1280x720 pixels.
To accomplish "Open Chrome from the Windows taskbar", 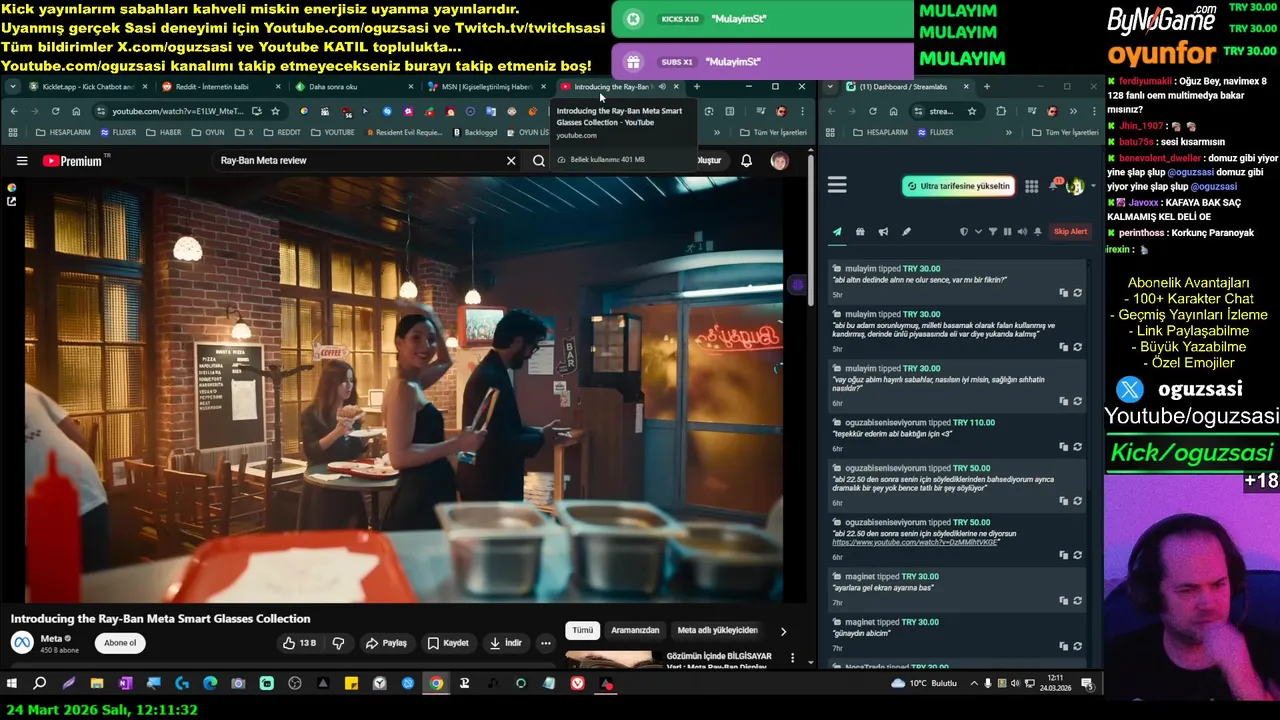I will pyautogui.click(x=436, y=683).
